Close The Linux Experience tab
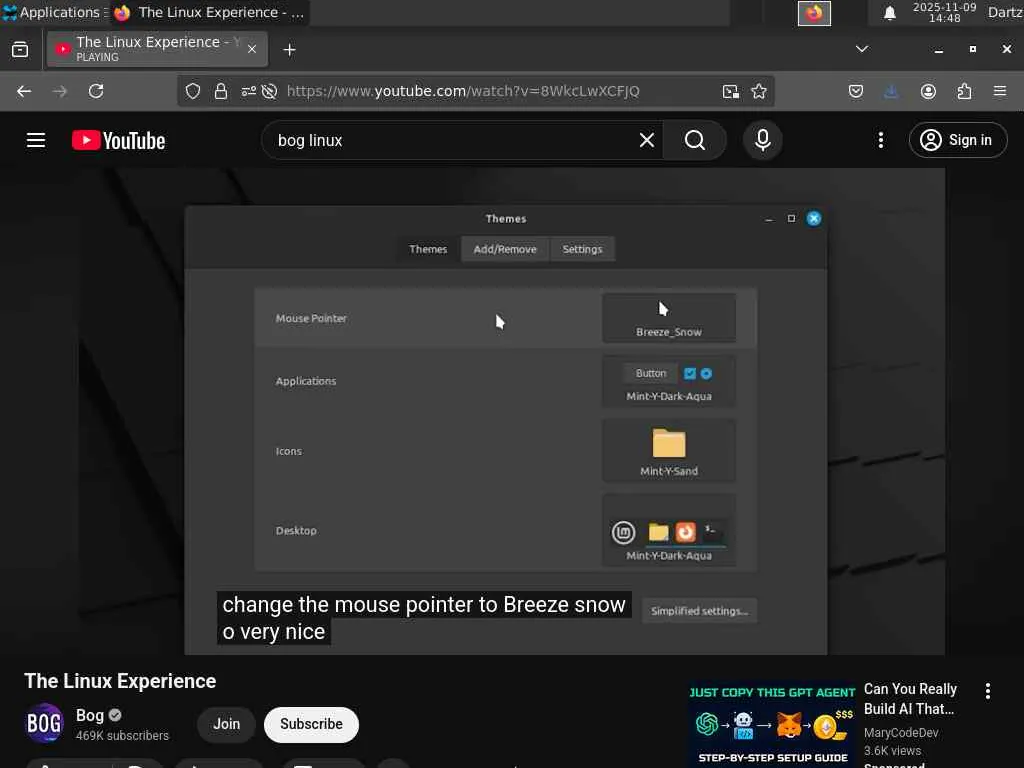 [x=252, y=49]
